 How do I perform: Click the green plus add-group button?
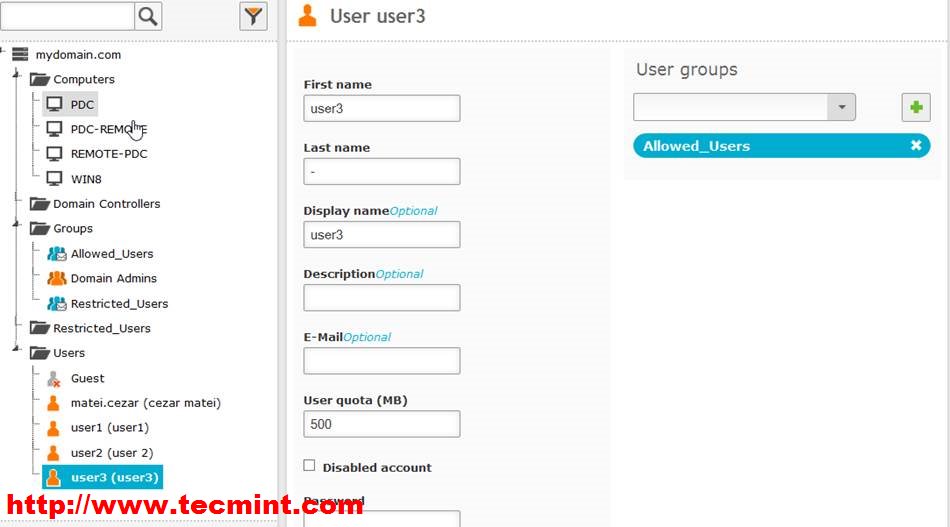tap(916, 107)
